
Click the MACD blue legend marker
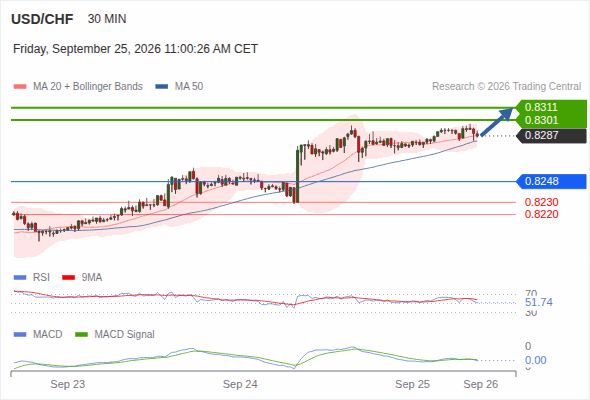(x=20, y=335)
